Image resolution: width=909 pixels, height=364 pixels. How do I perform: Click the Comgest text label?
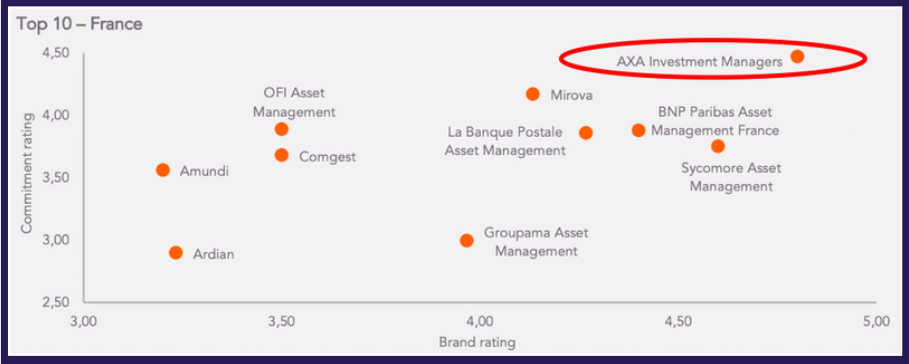(328, 157)
